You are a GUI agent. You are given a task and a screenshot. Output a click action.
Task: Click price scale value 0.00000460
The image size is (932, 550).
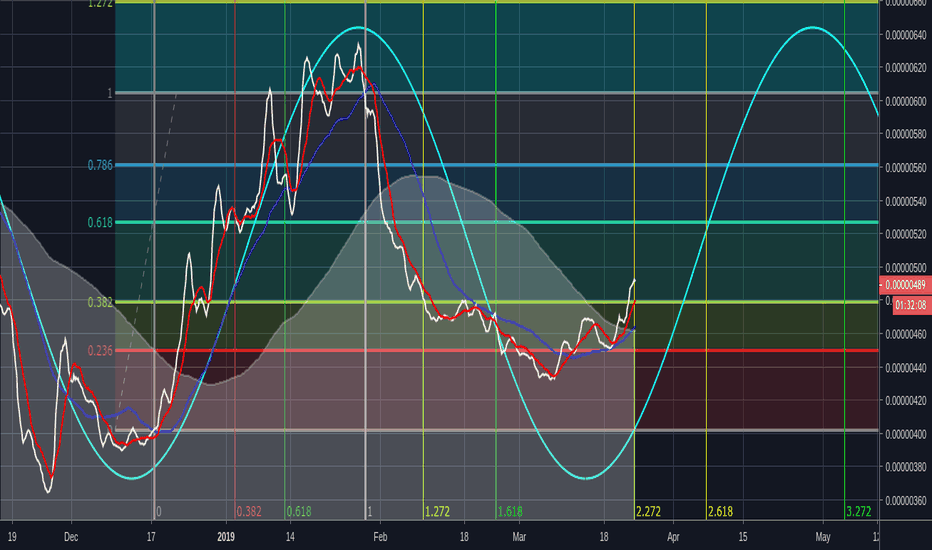(906, 334)
